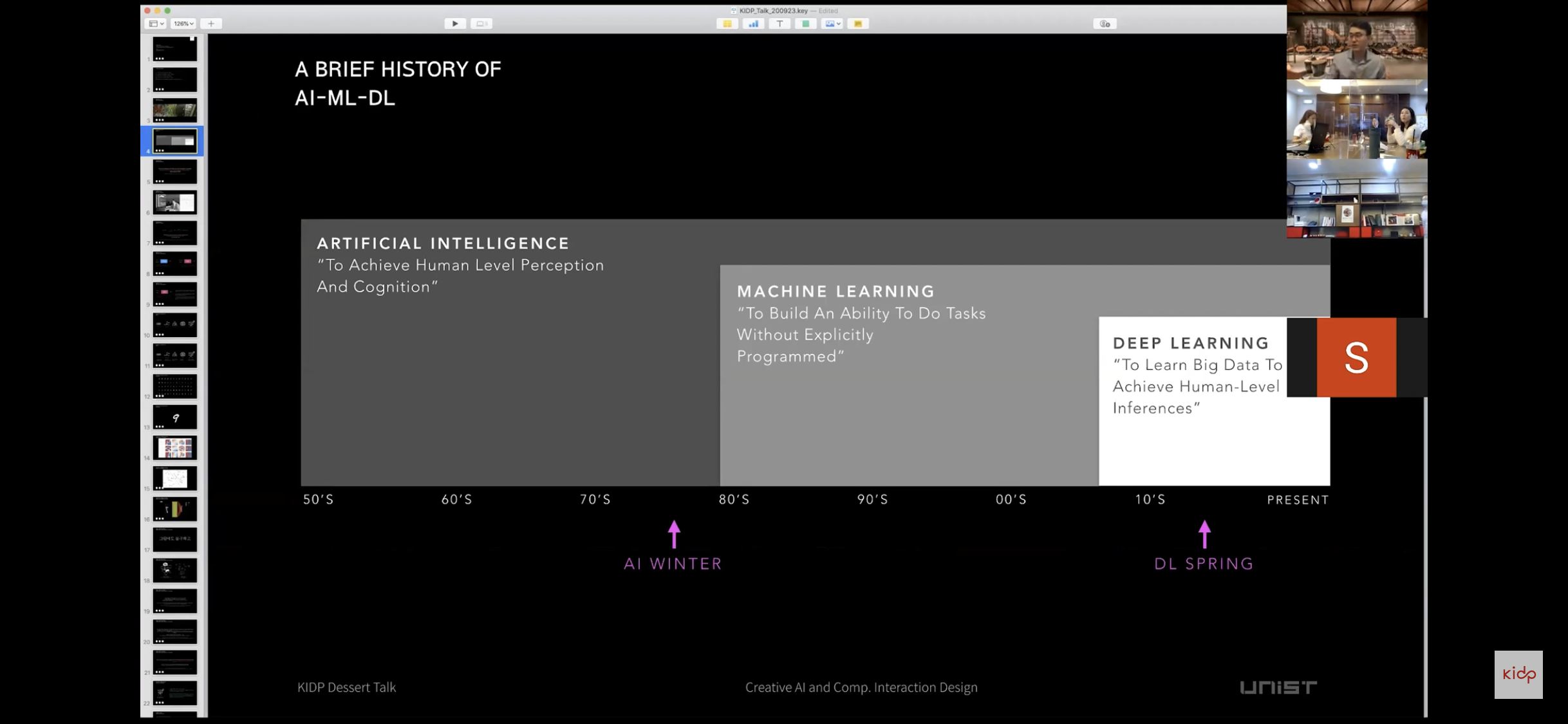Select slide 3 thumbnail in navigator
The image size is (1568, 724).
point(175,110)
